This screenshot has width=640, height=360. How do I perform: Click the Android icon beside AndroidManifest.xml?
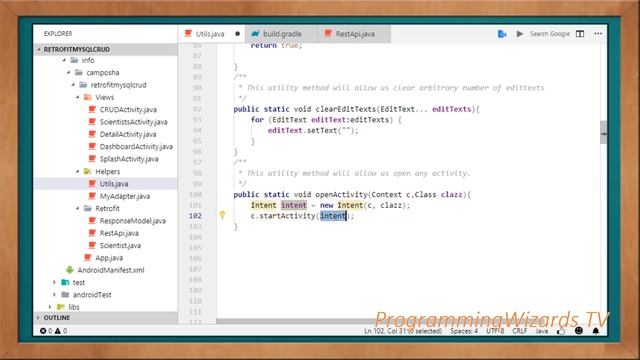70,270
